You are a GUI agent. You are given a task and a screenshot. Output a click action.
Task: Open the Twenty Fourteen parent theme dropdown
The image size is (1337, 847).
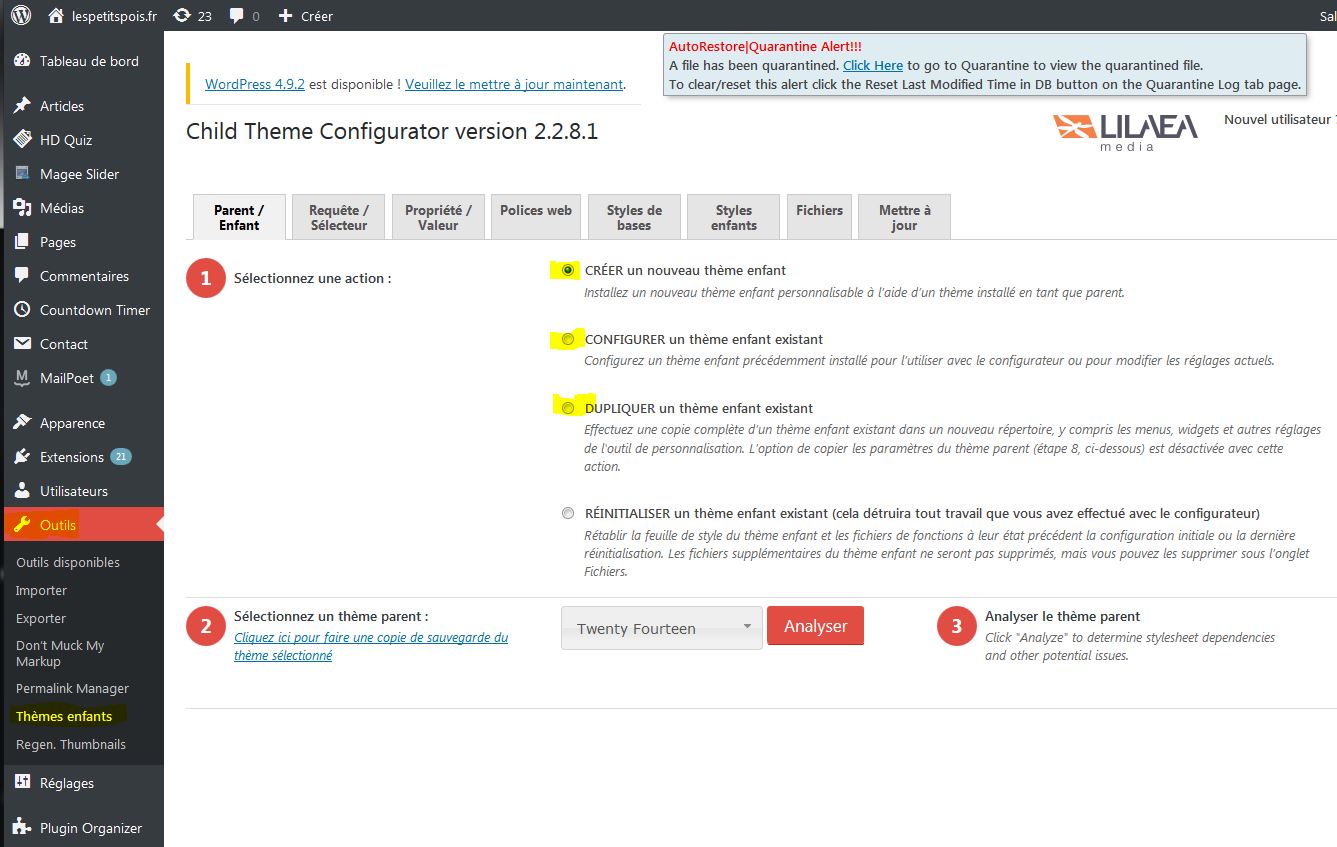661,628
